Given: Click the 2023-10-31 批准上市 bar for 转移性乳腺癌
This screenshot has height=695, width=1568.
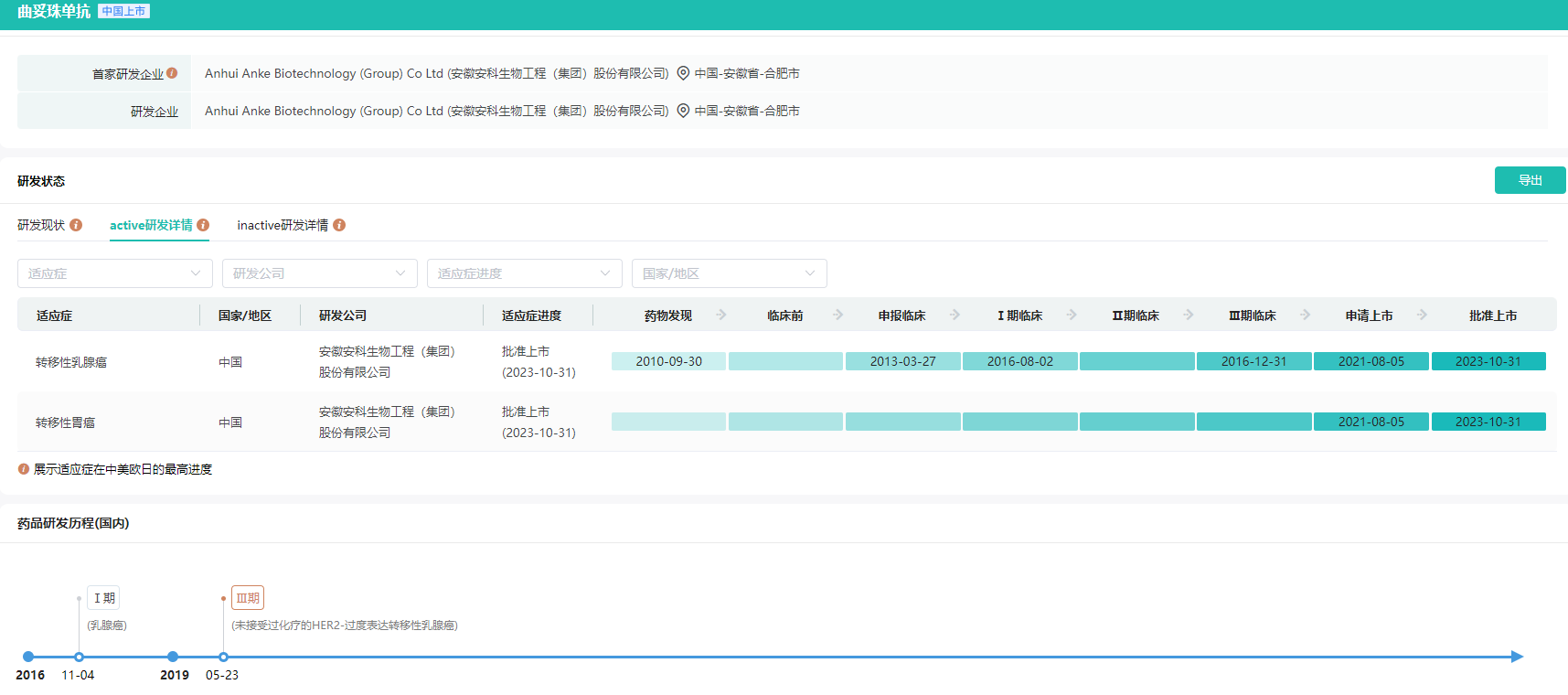Looking at the screenshot, I should click(1488, 361).
